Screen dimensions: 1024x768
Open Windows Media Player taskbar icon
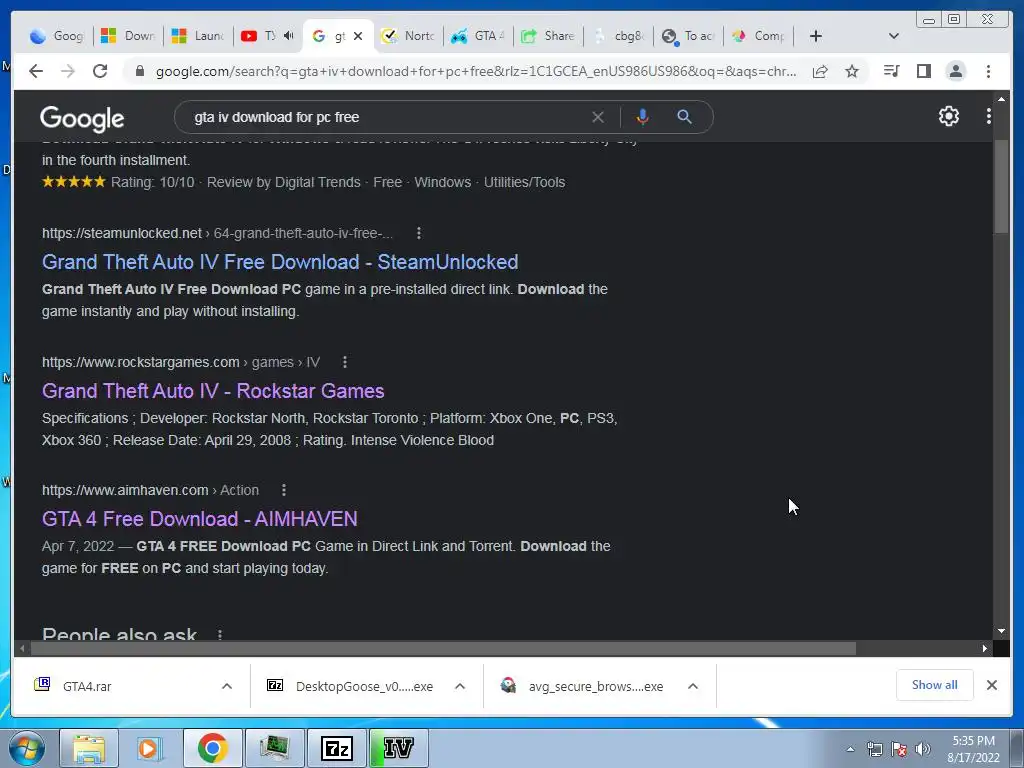point(150,748)
